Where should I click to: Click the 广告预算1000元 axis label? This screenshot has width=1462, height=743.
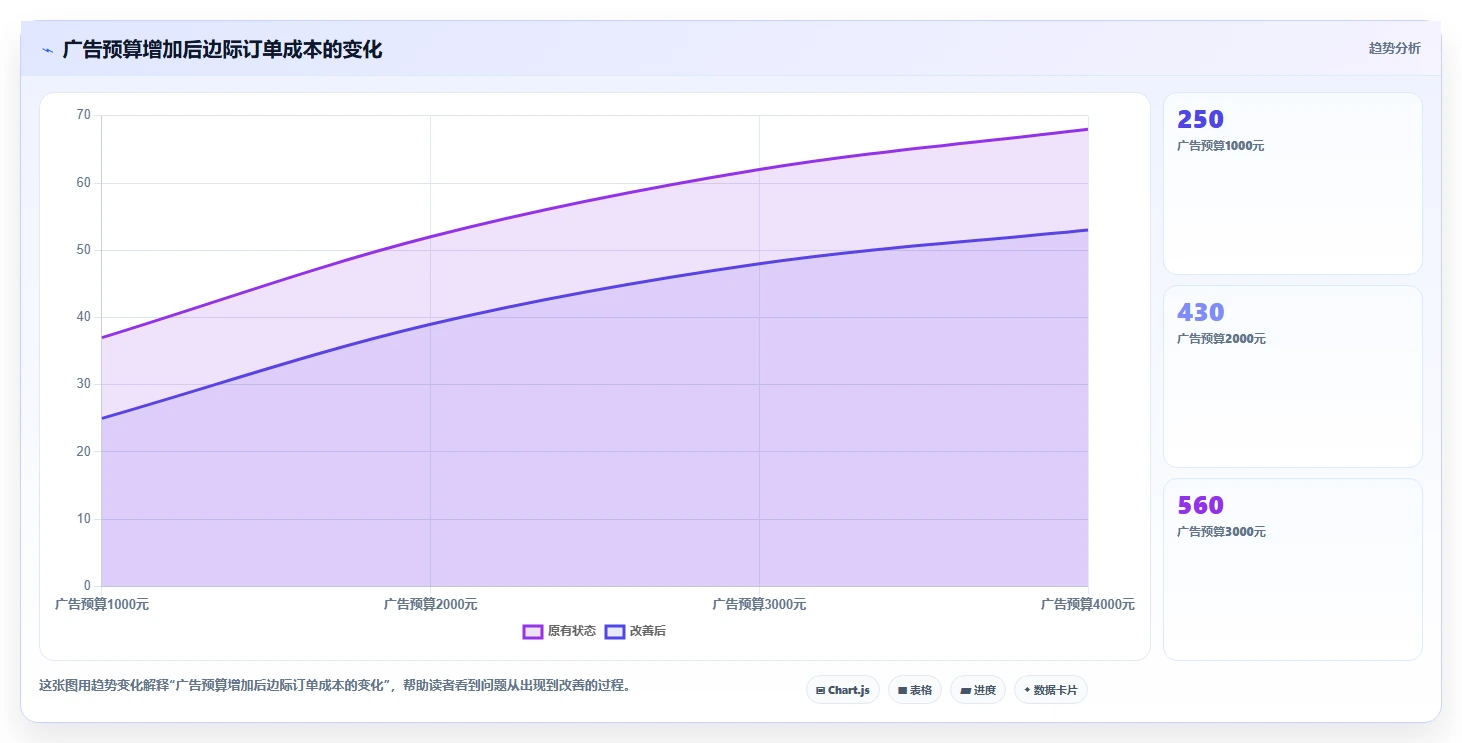coord(102,604)
